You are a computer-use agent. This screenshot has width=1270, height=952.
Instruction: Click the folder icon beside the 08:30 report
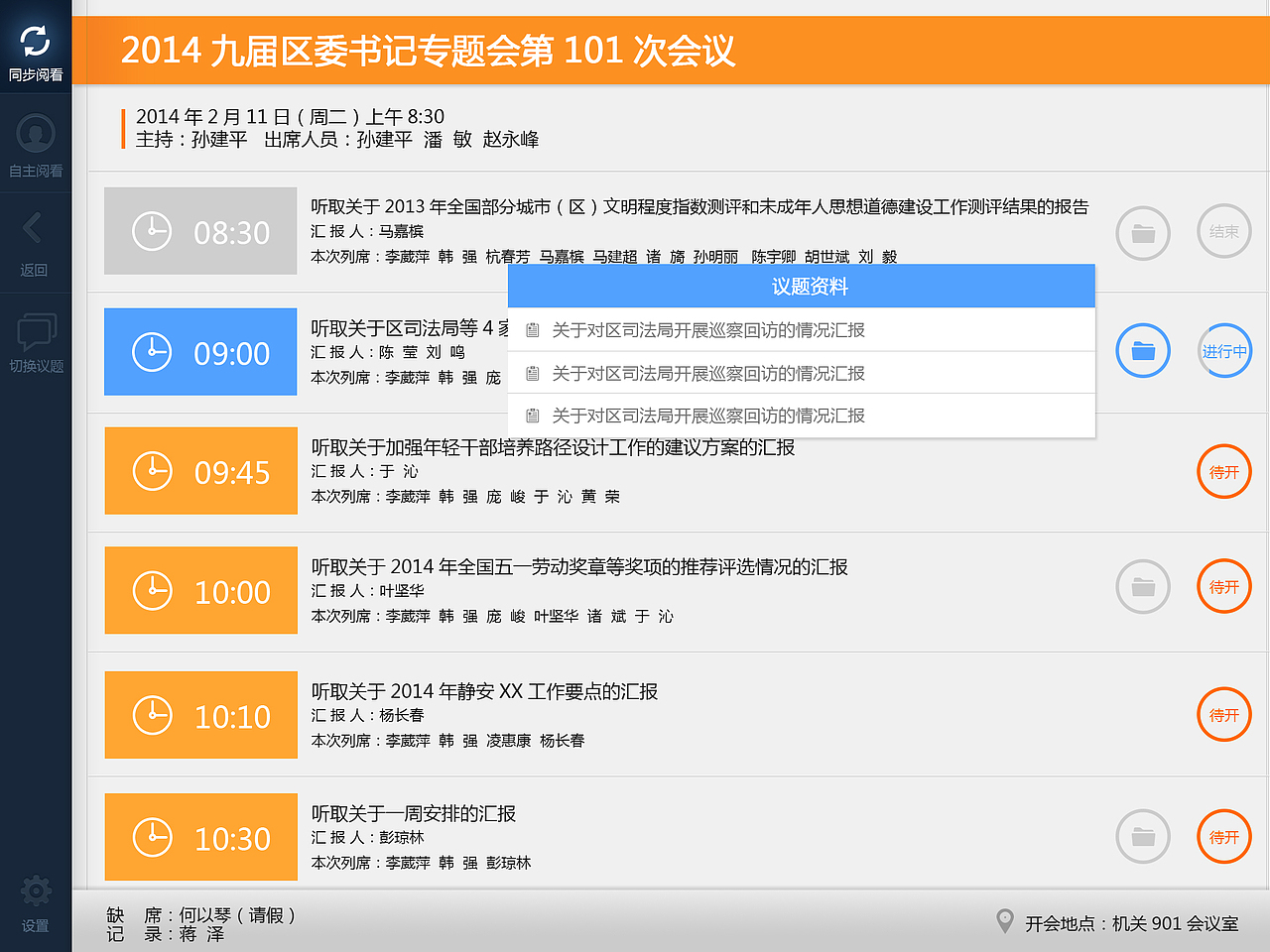(1143, 231)
